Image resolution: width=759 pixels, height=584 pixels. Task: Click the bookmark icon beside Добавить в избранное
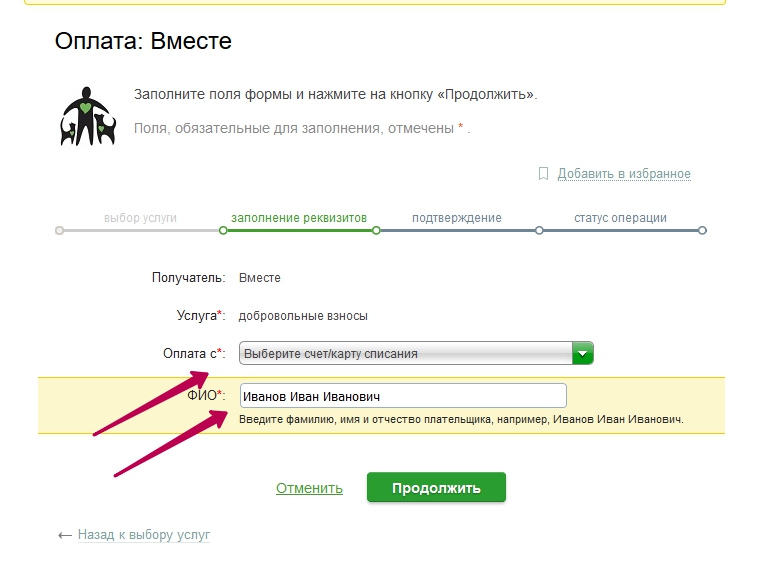[x=544, y=173]
